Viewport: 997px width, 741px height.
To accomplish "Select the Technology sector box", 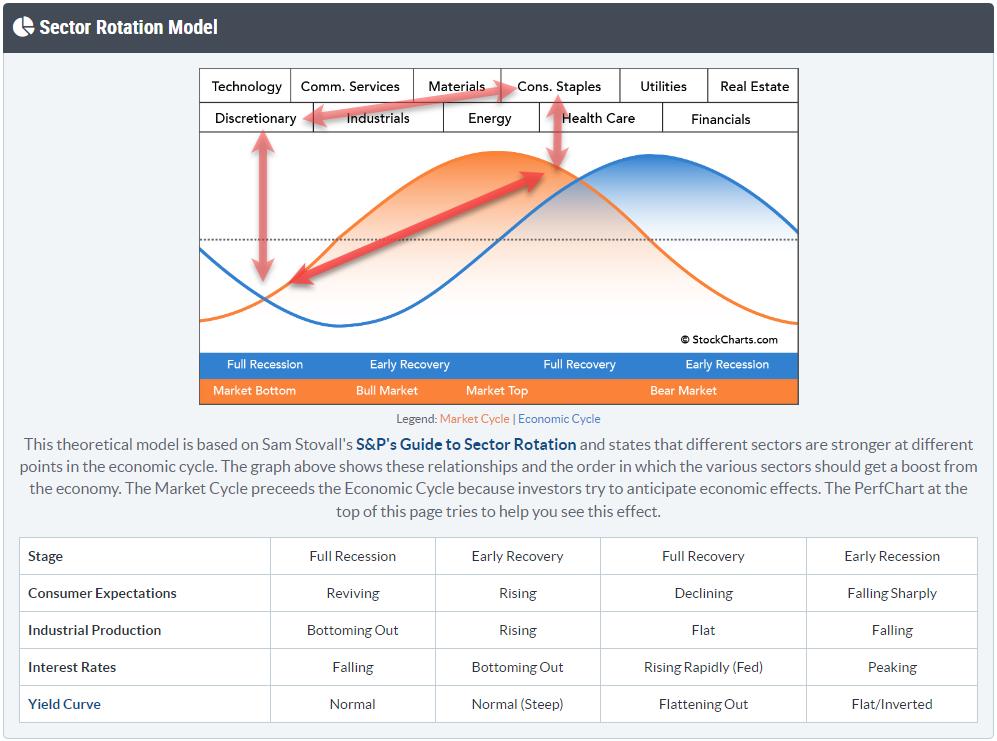I will point(246,86).
